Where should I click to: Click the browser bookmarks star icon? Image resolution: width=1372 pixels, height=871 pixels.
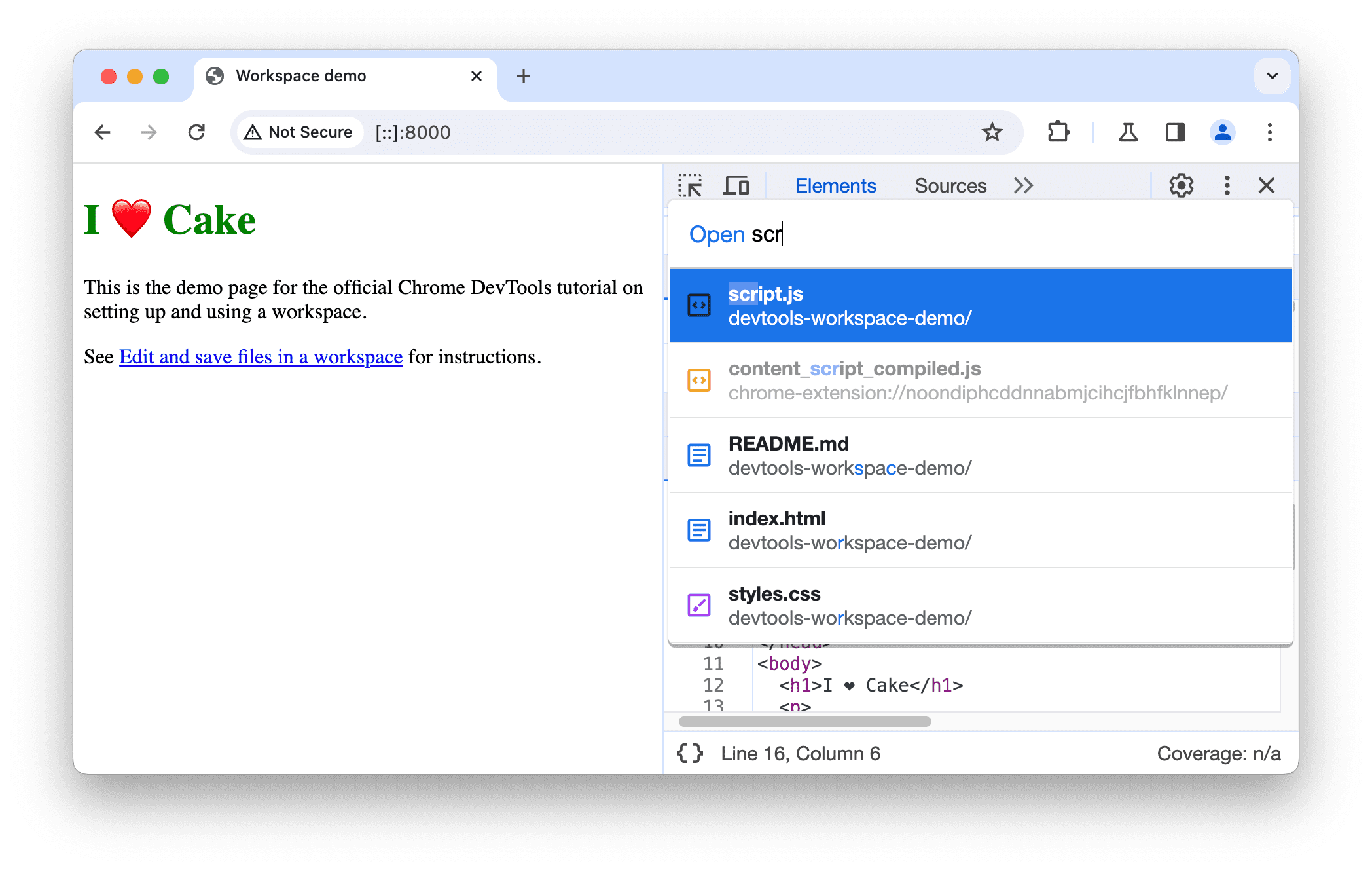[991, 131]
